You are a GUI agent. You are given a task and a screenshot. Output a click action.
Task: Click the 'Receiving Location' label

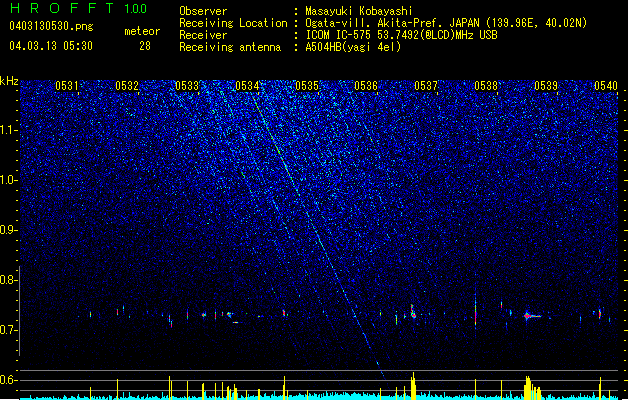pos(233,23)
